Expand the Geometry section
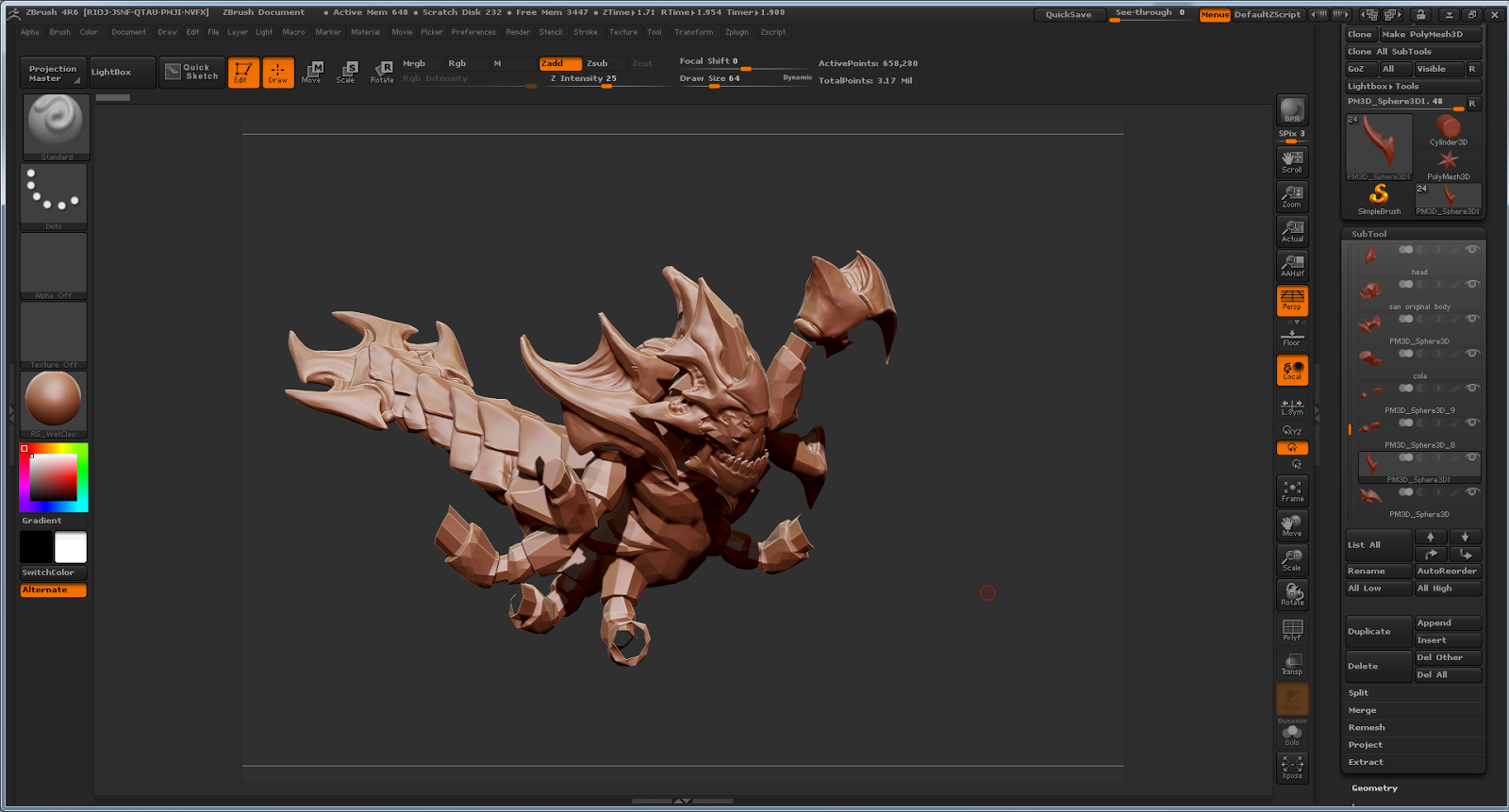1509x812 pixels. [1374, 787]
